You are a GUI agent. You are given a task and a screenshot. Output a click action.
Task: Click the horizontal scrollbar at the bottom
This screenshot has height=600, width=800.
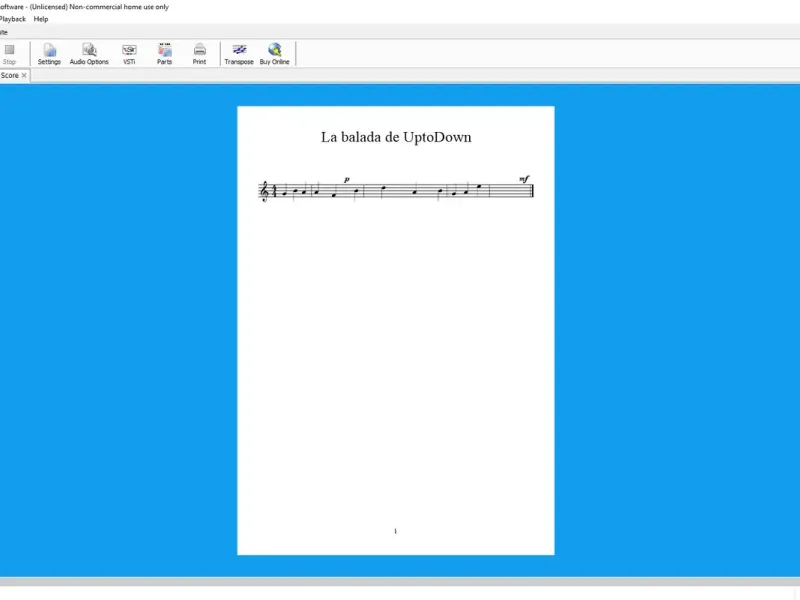[400, 582]
